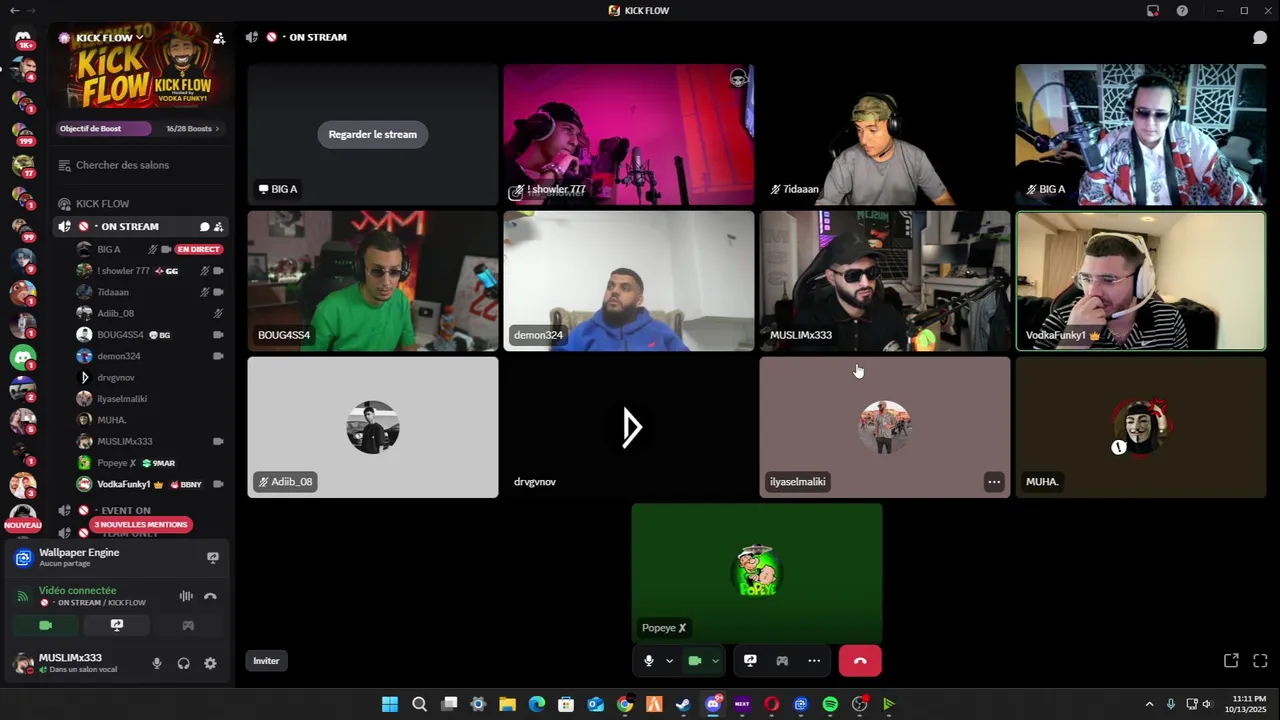Share your screen from bottom call bar
The height and width of the screenshot is (720, 1280).
coord(750,661)
